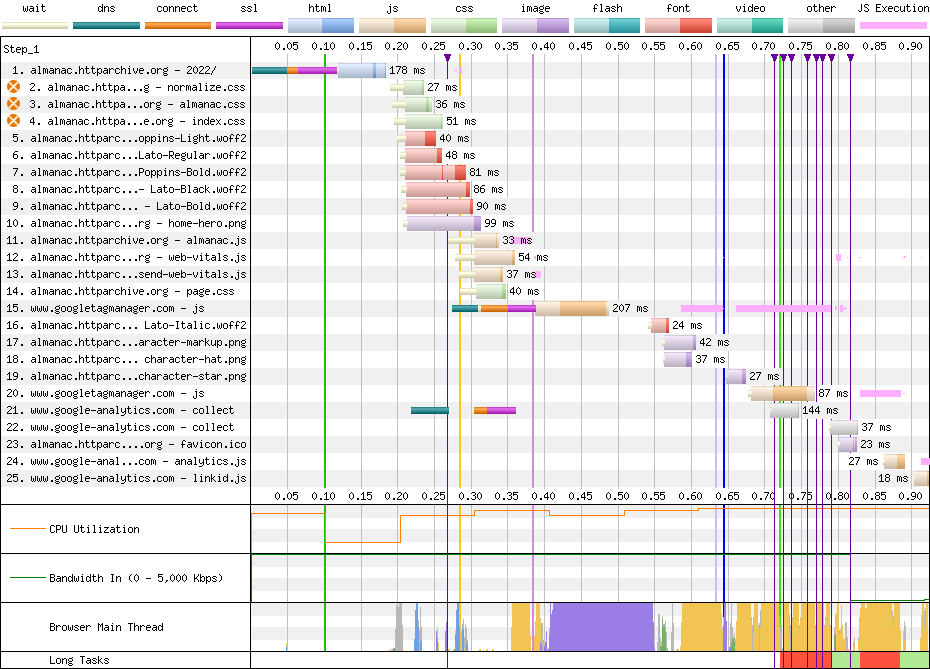
Task: Open the favicon.ico request row
Action: click(x=137, y=444)
